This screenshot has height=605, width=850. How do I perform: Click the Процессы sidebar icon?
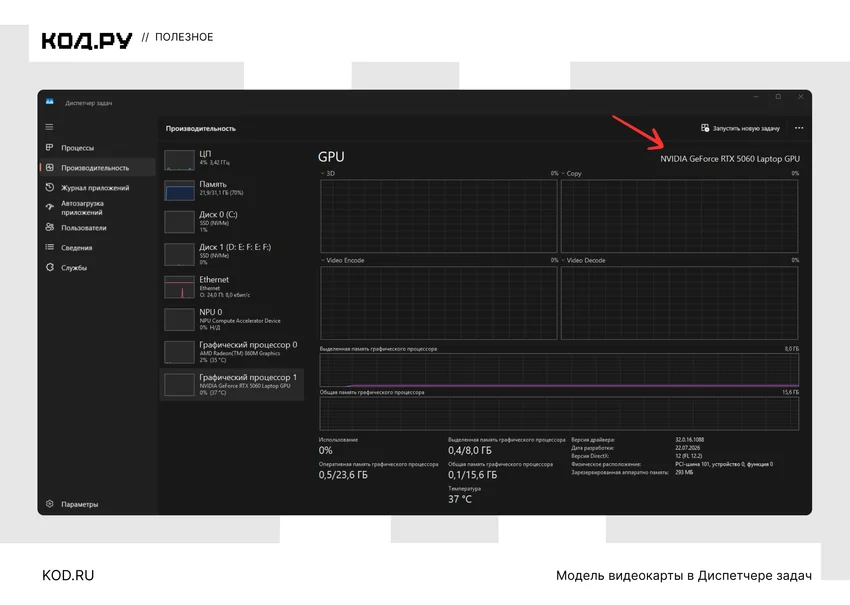tap(49, 147)
